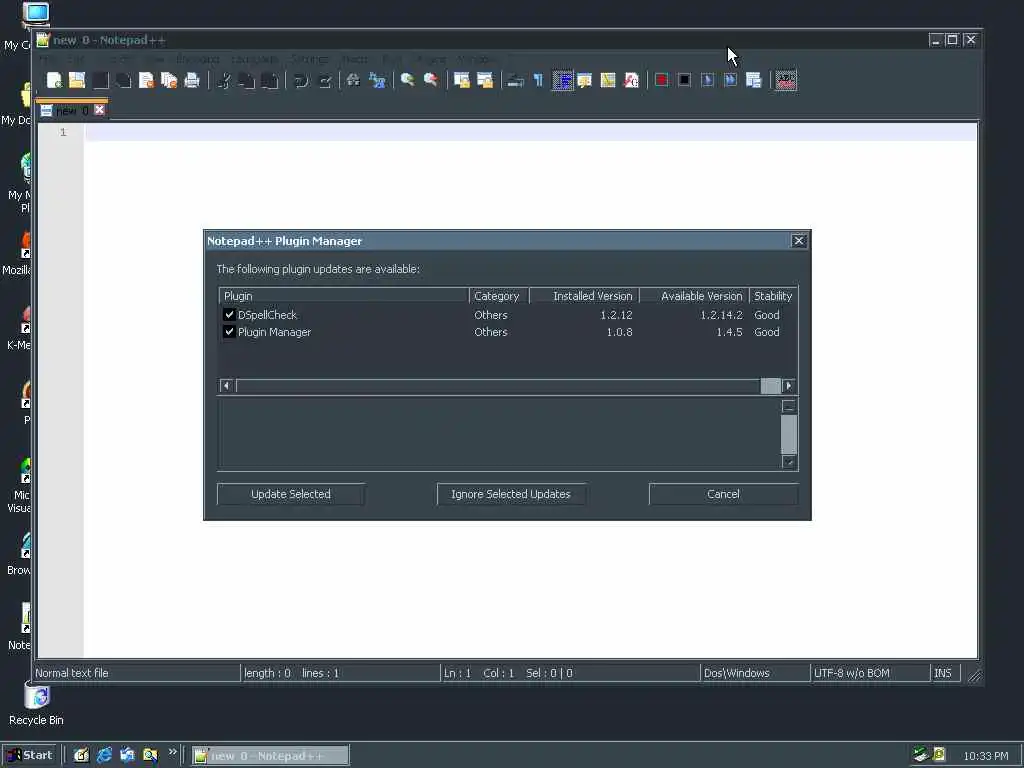This screenshot has width=1024, height=768.
Task: Click Cancel in Plugin Manager dialog
Action: pos(723,494)
